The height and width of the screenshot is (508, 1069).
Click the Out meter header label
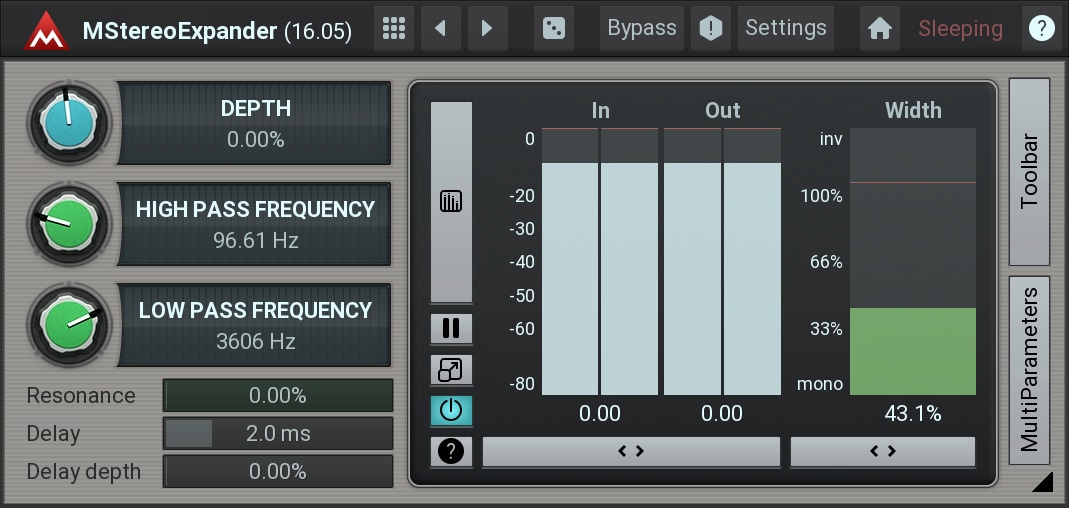pyautogui.click(x=723, y=110)
